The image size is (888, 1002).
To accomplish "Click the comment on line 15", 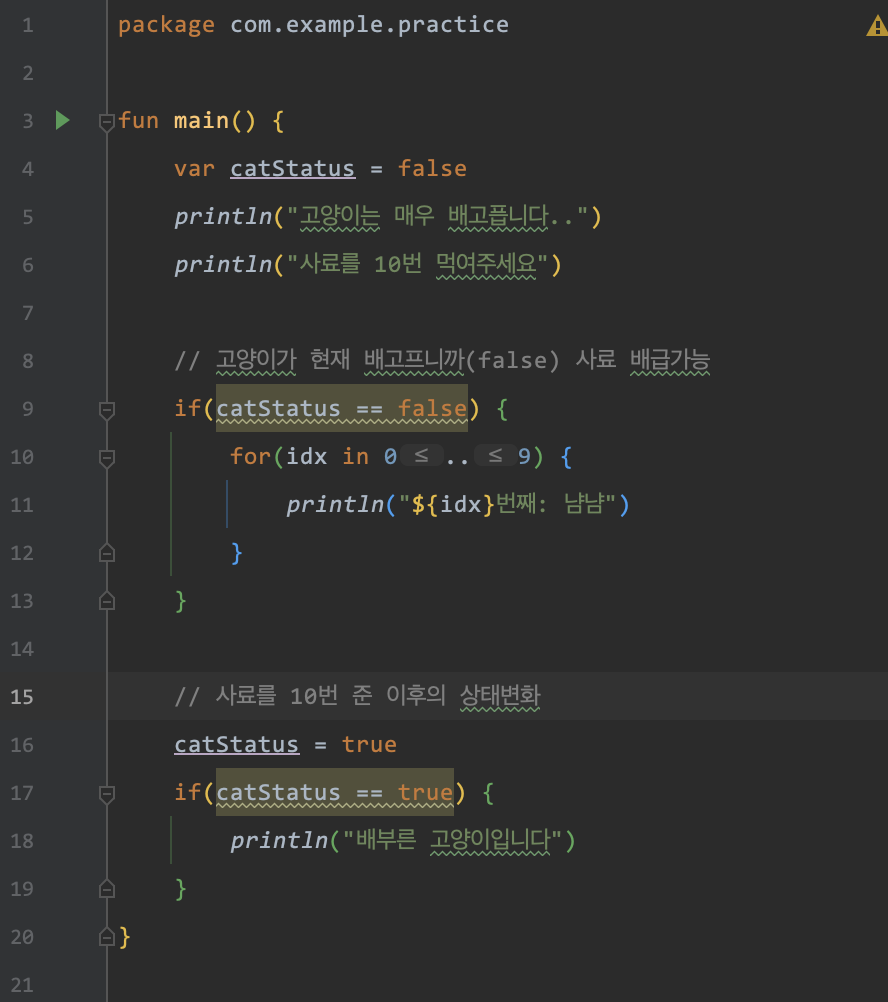I will [x=358, y=695].
